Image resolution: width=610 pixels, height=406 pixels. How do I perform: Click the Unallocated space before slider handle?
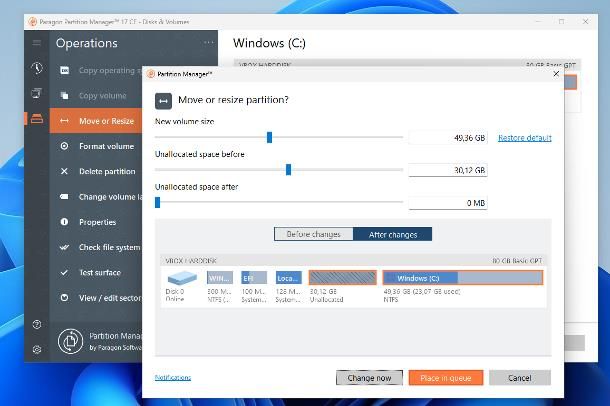point(288,170)
